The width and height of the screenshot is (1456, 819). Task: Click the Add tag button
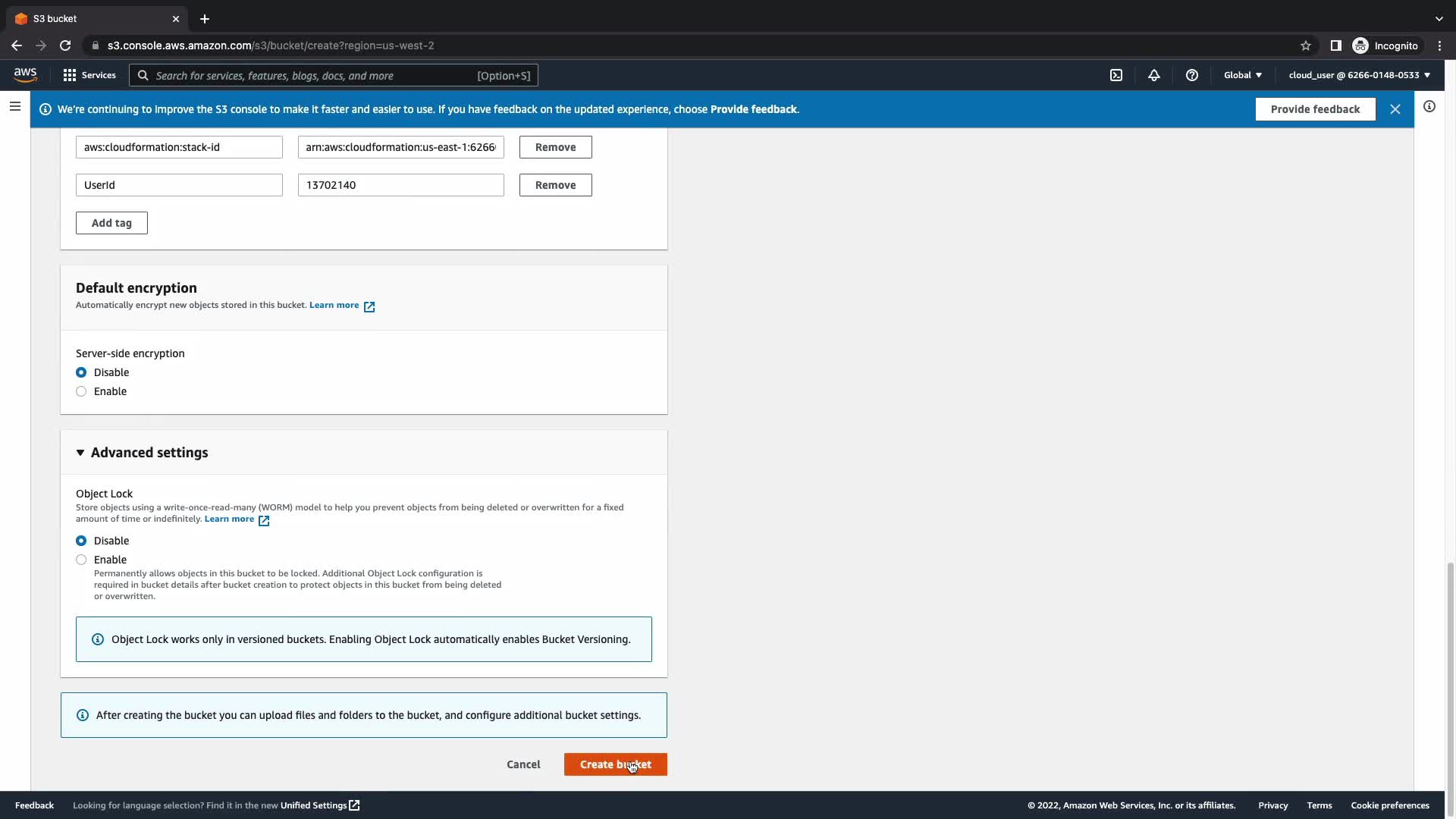111,223
